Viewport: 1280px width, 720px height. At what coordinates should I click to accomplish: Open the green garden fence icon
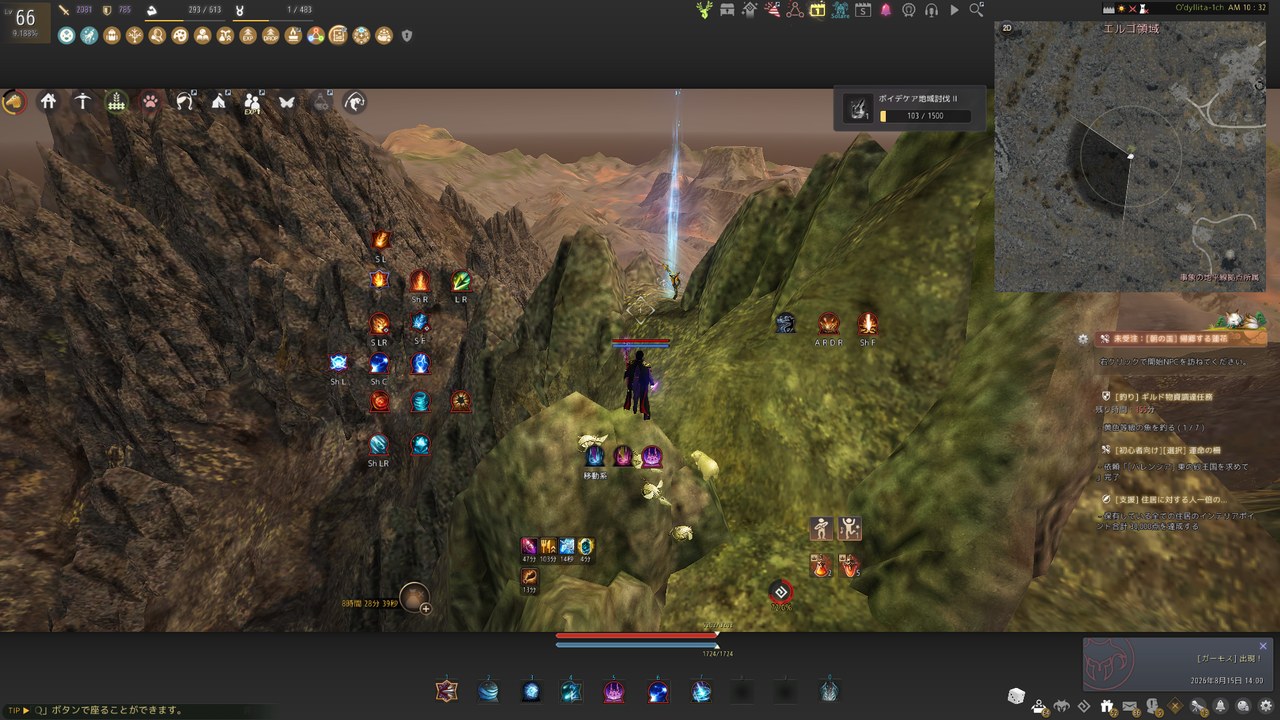(x=117, y=101)
